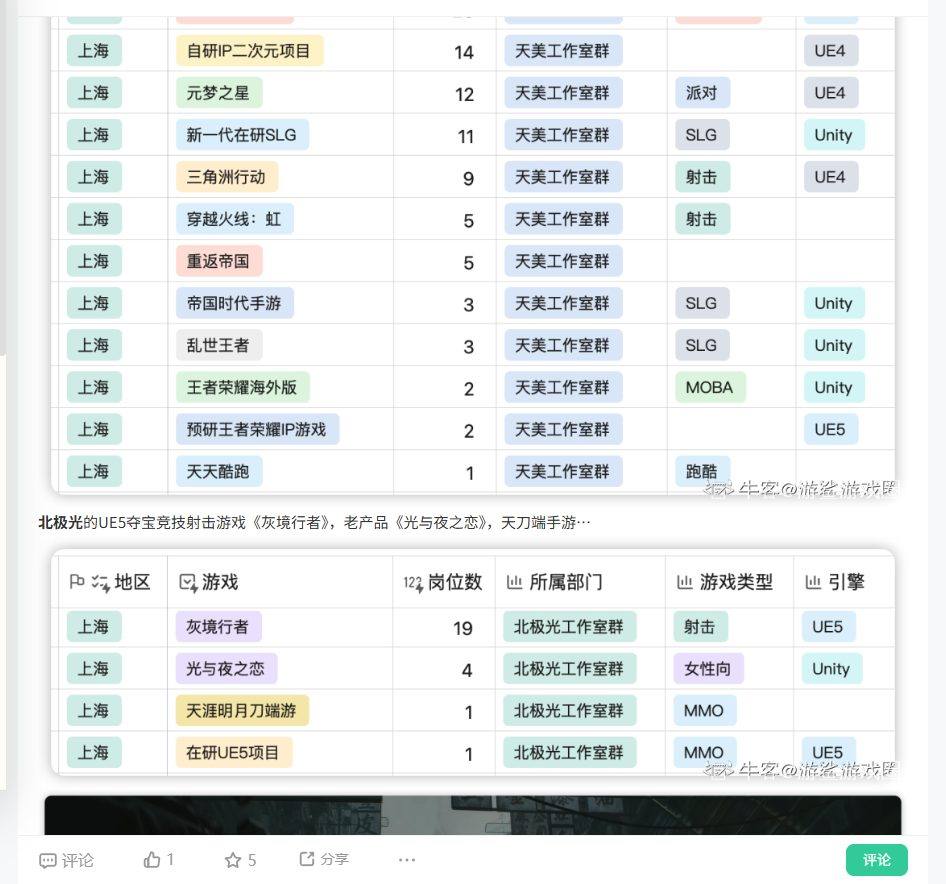The width and height of the screenshot is (946, 884).
Task: Click SLG tag in 乱世王者 row
Action: pos(702,345)
